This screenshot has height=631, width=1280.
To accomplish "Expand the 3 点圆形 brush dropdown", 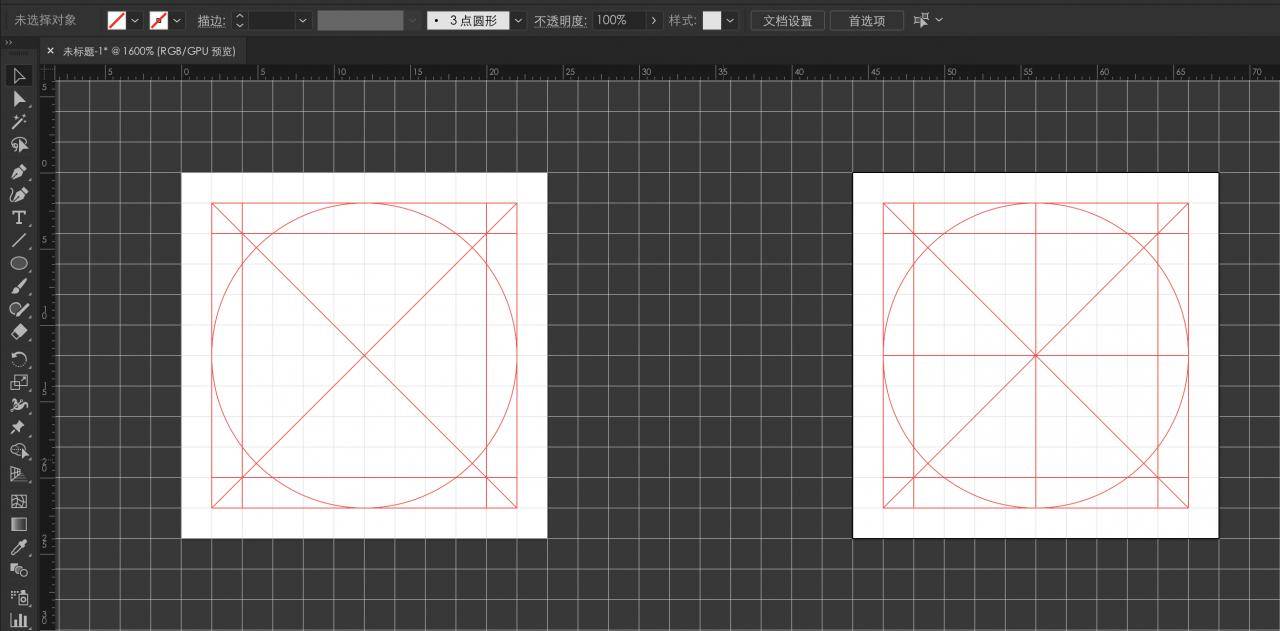I will point(518,20).
